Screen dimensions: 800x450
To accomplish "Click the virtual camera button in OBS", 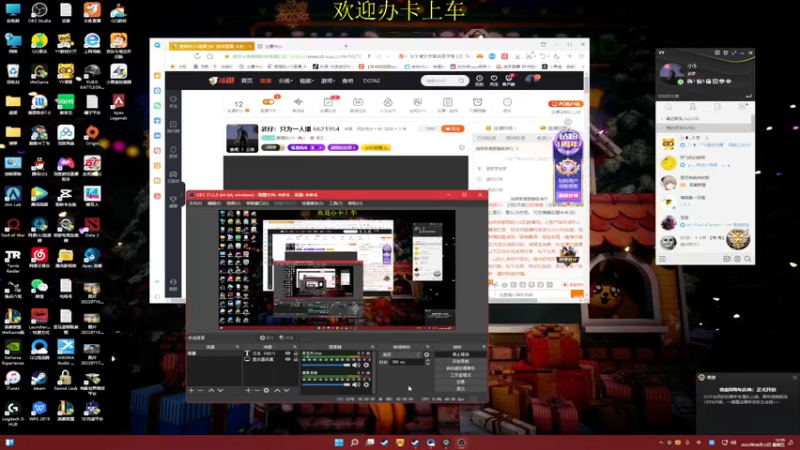I will (461, 368).
